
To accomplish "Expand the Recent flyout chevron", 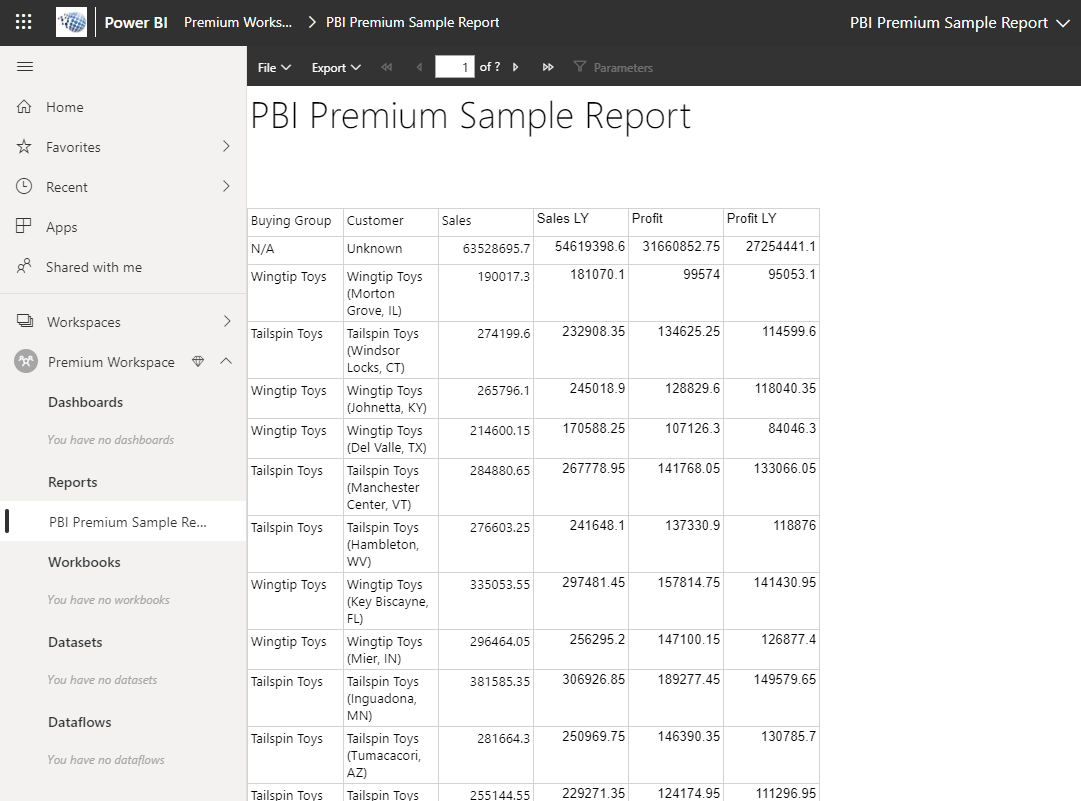I will pos(226,187).
